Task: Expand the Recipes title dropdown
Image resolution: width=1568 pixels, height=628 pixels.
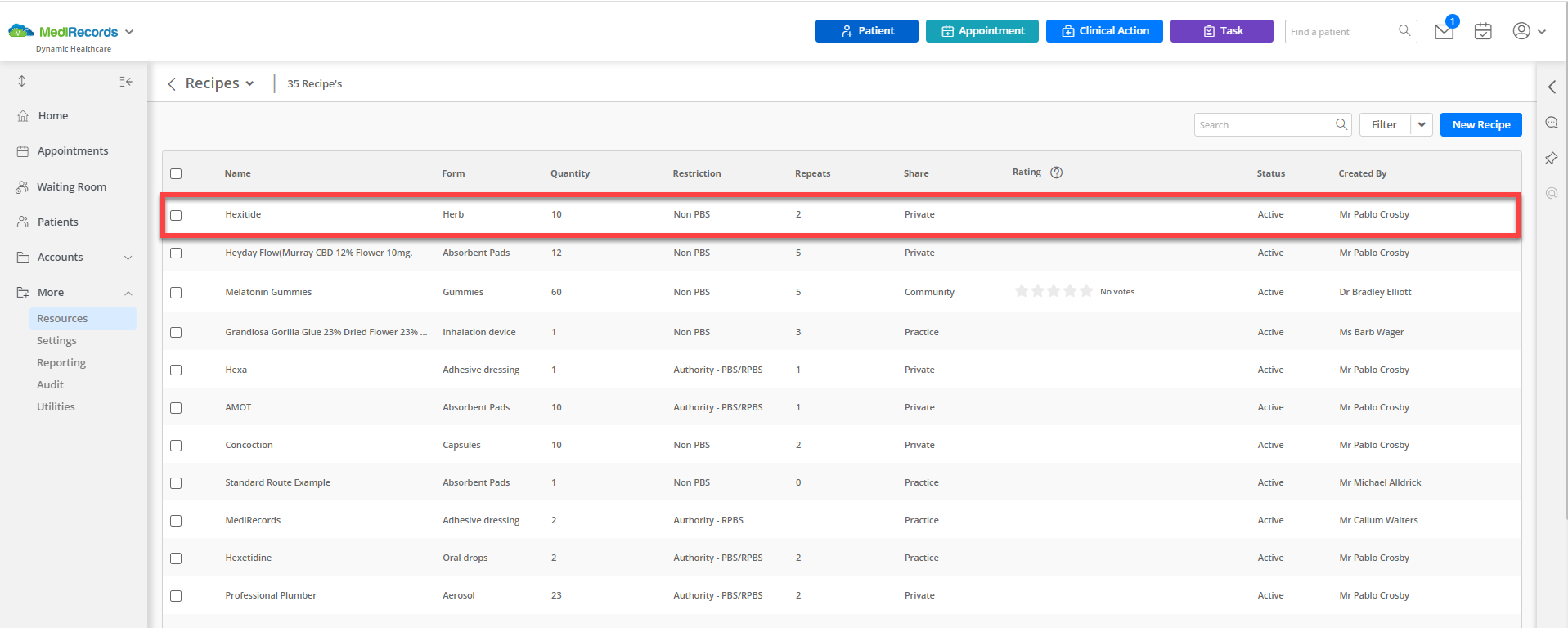Action: click(x=249, y=83)
